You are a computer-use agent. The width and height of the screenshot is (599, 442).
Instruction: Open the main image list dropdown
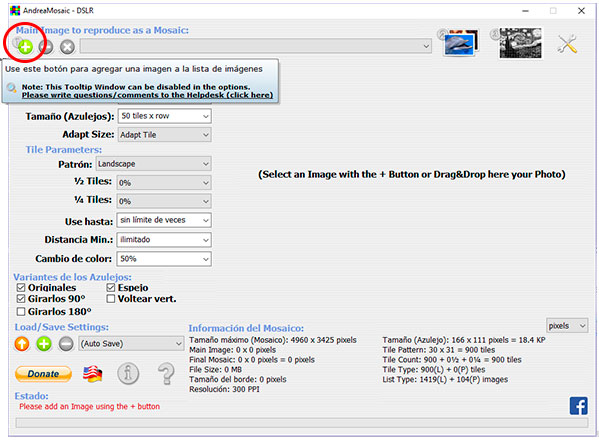(256, 46)
